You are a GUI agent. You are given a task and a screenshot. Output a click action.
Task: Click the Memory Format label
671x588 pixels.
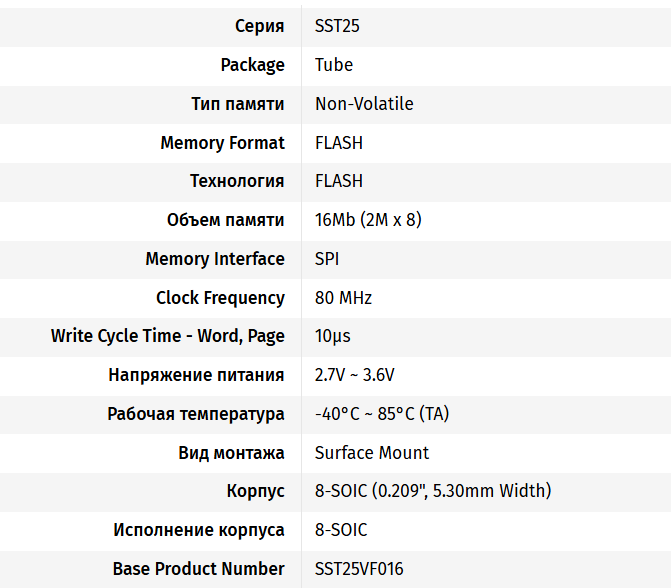pos(222,143)
